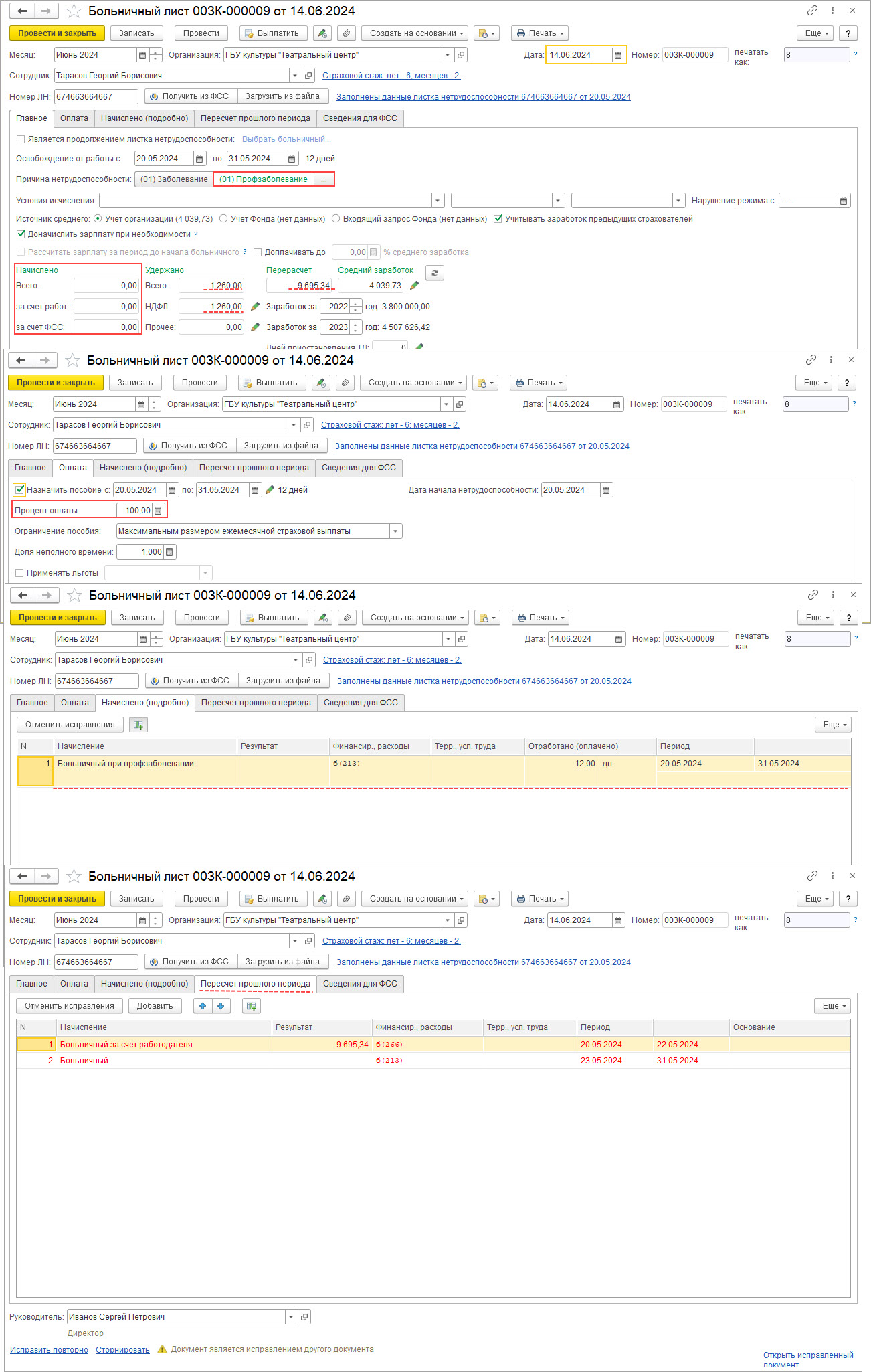Select the table row Больничный при профзаболевании

coord(433,770)
